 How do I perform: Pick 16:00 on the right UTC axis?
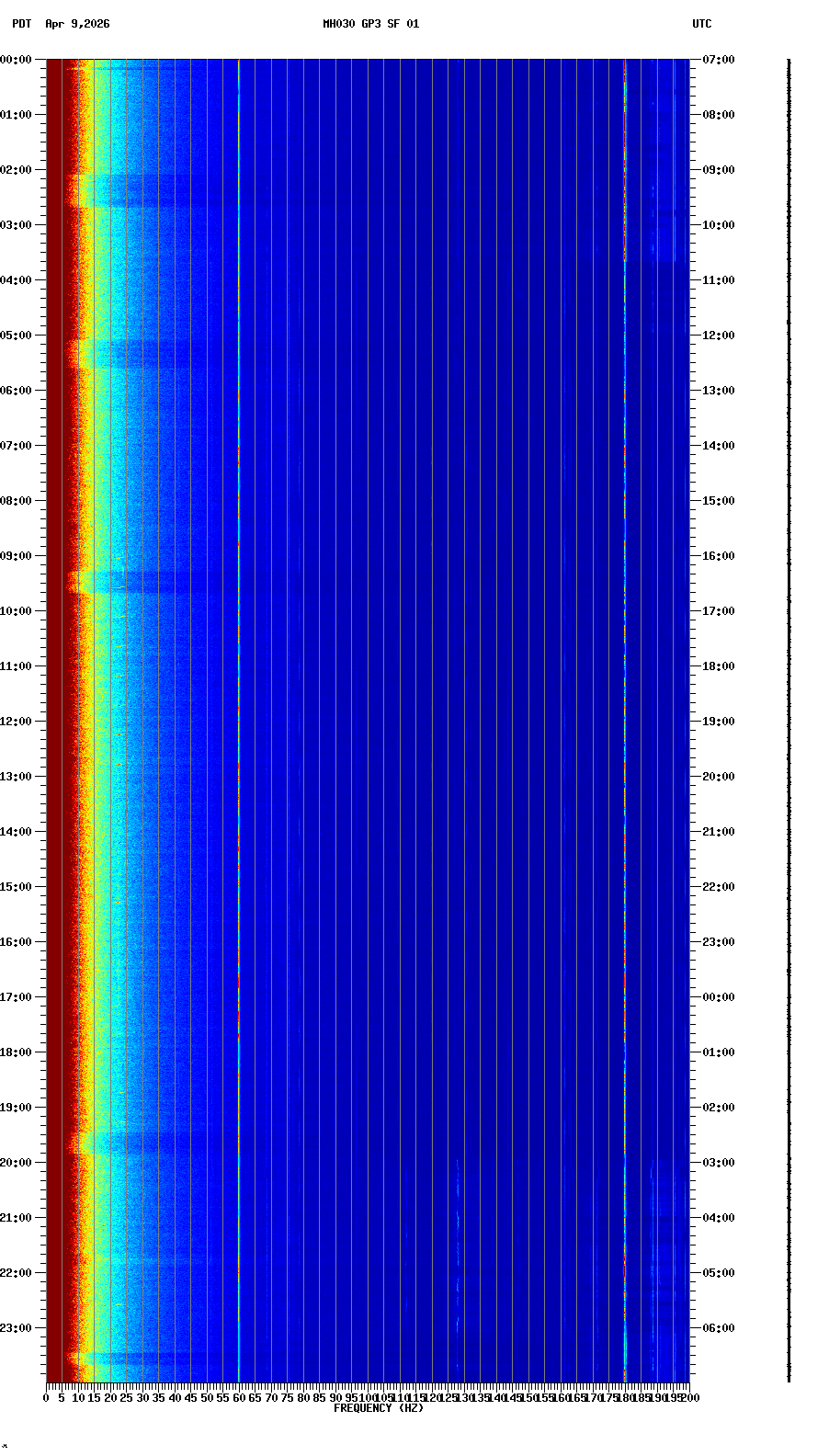pos(719,556)
